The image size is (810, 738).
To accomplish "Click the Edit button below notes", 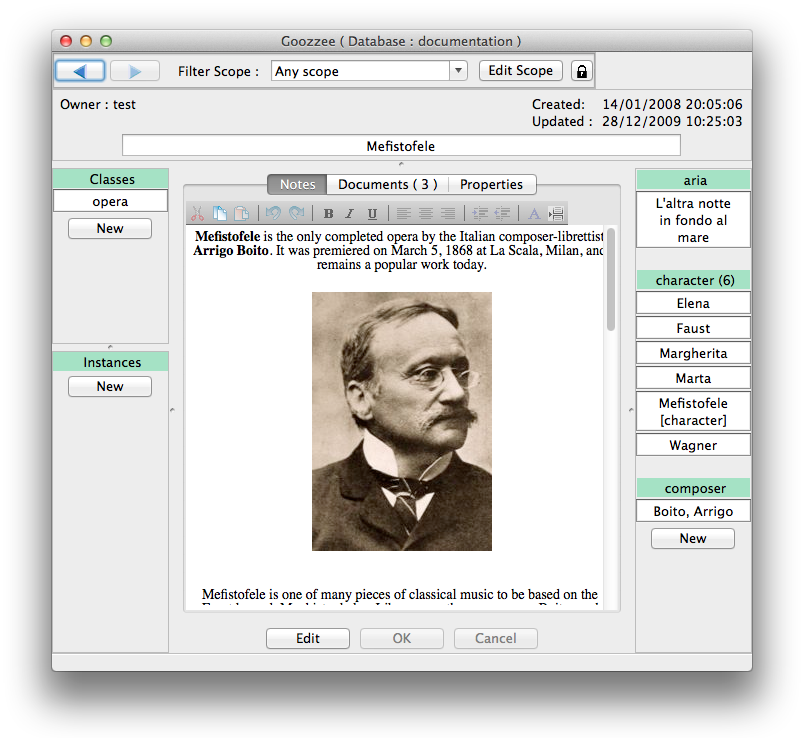I will [308, 639].
